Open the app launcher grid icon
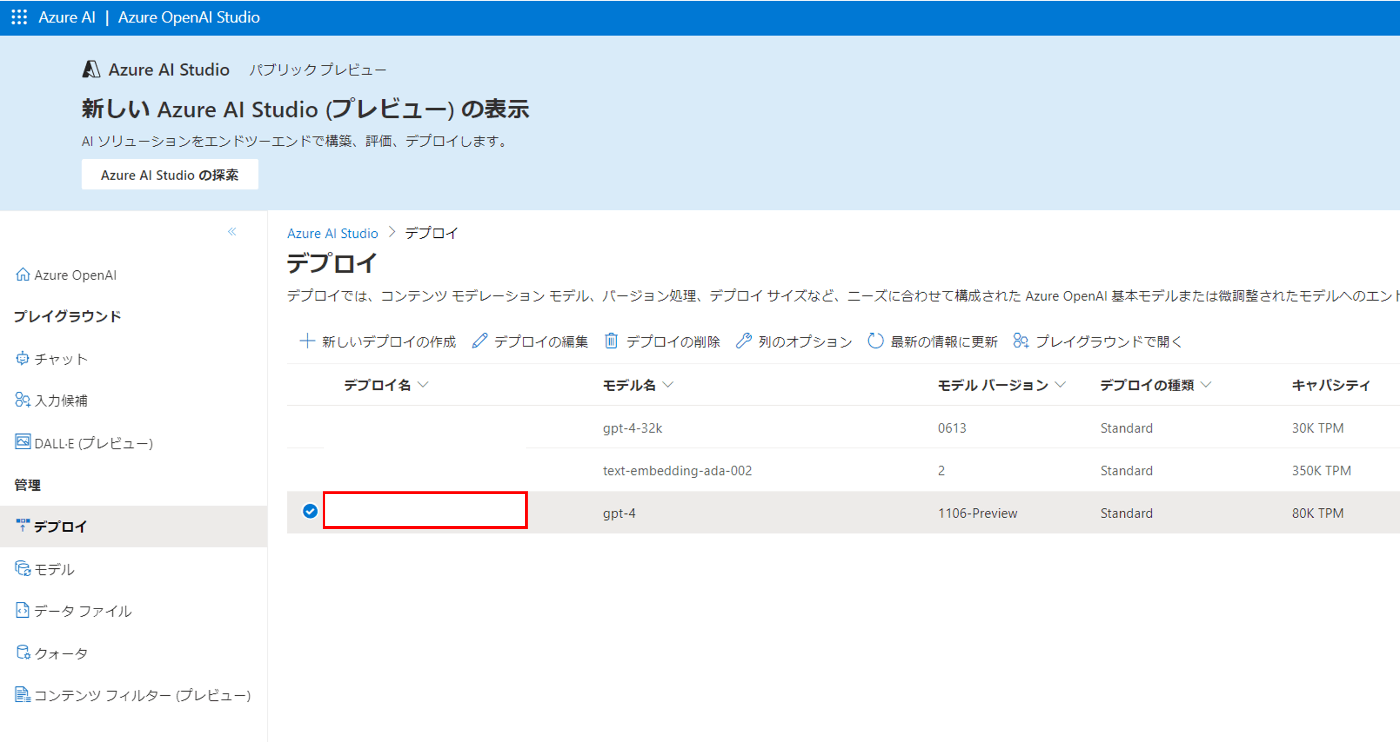The width and height of the screenshot is (1400, 742). point(19,17)
